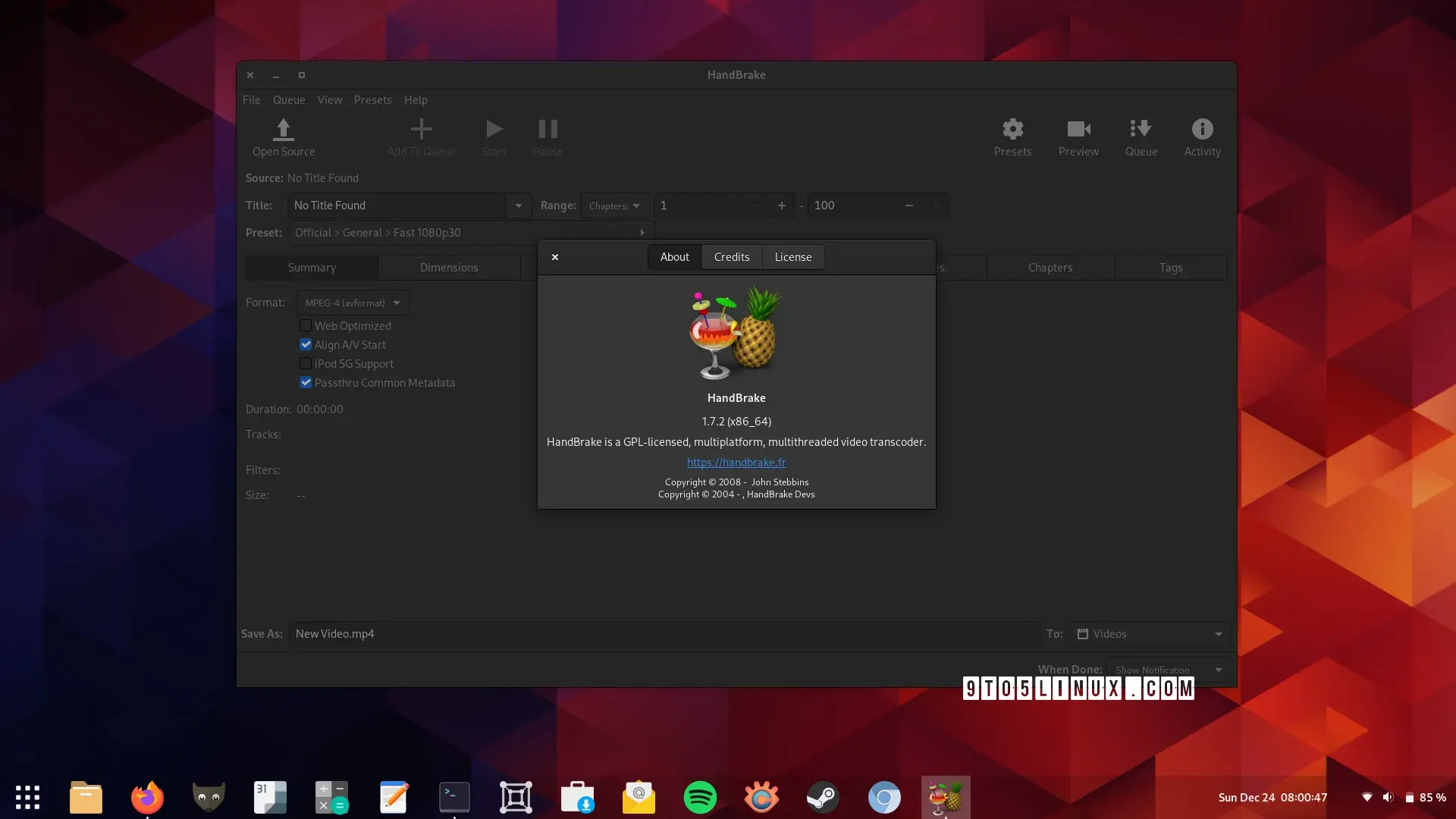Click the battery 85 % indicator
1456x819 pixels.
coord(1425,797)
